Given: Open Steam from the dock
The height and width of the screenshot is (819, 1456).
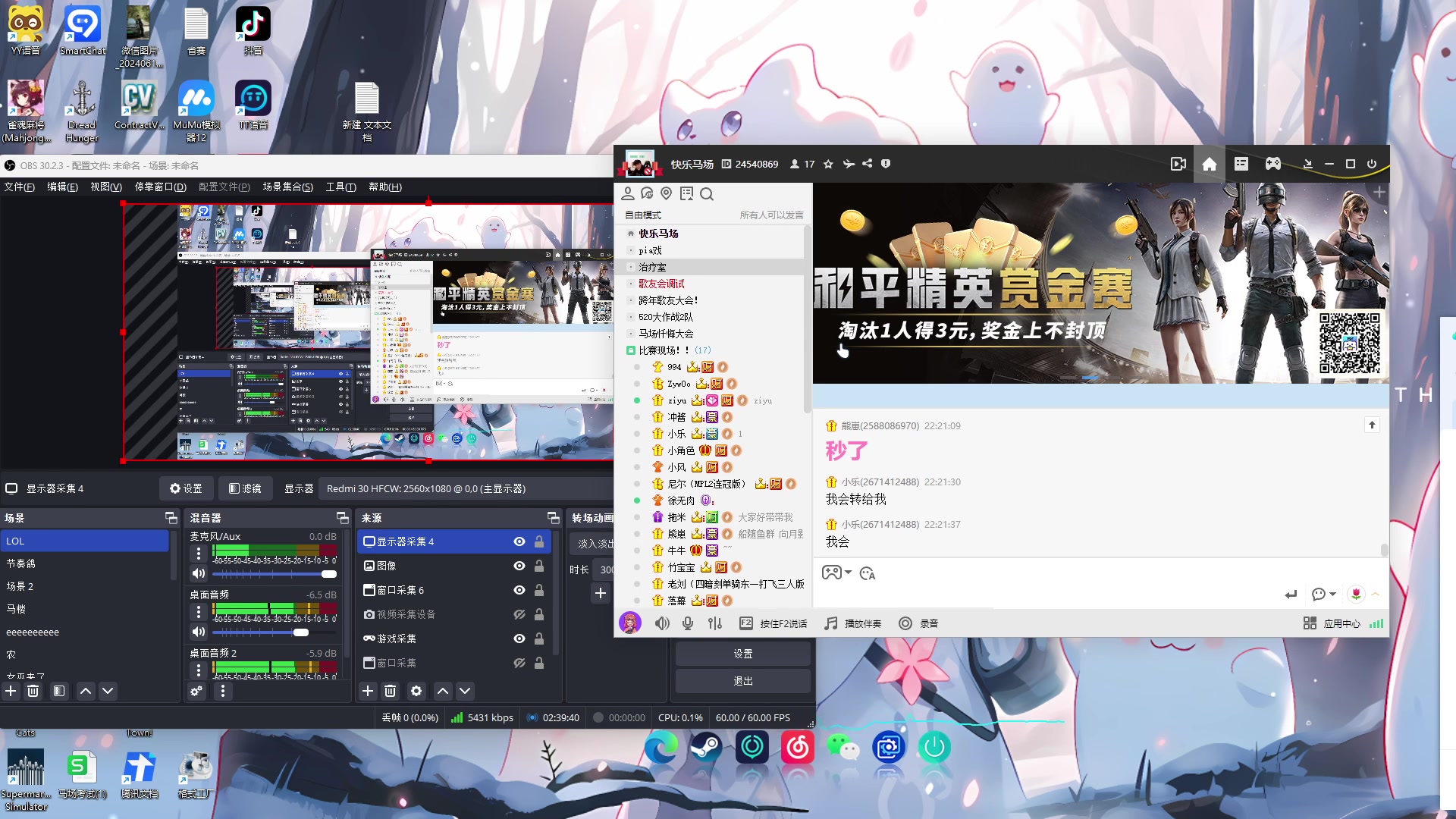Looking at the screenshot, I should pos(706,748).
